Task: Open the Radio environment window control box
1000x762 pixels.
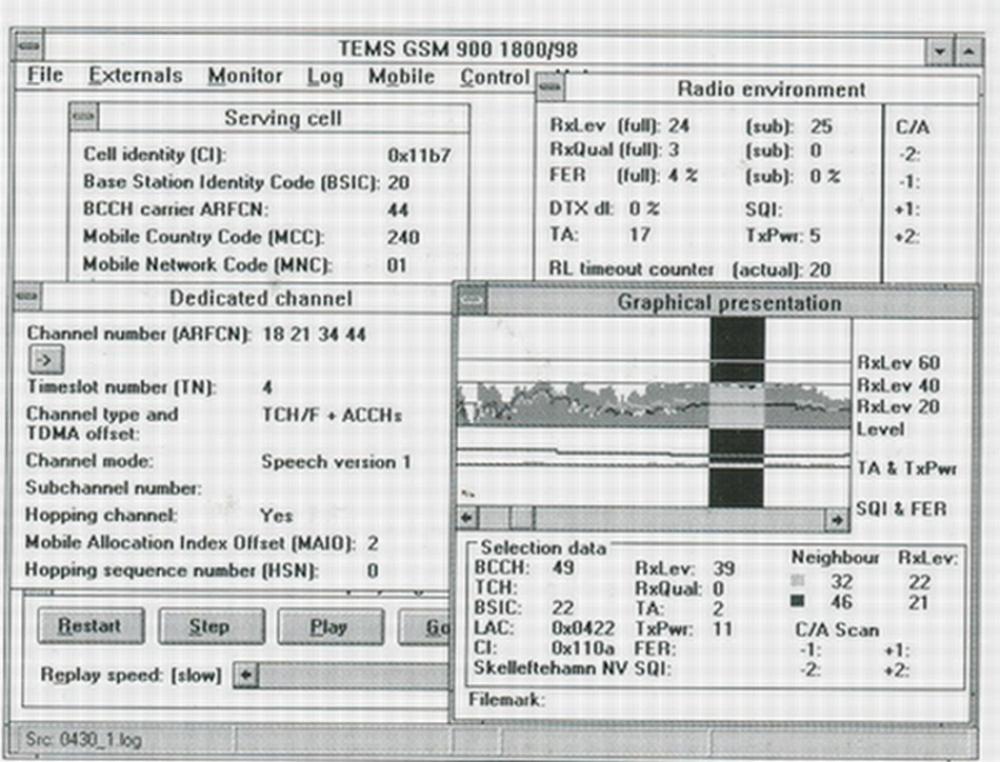Action: pyautogui.click(x=550, y=87)
